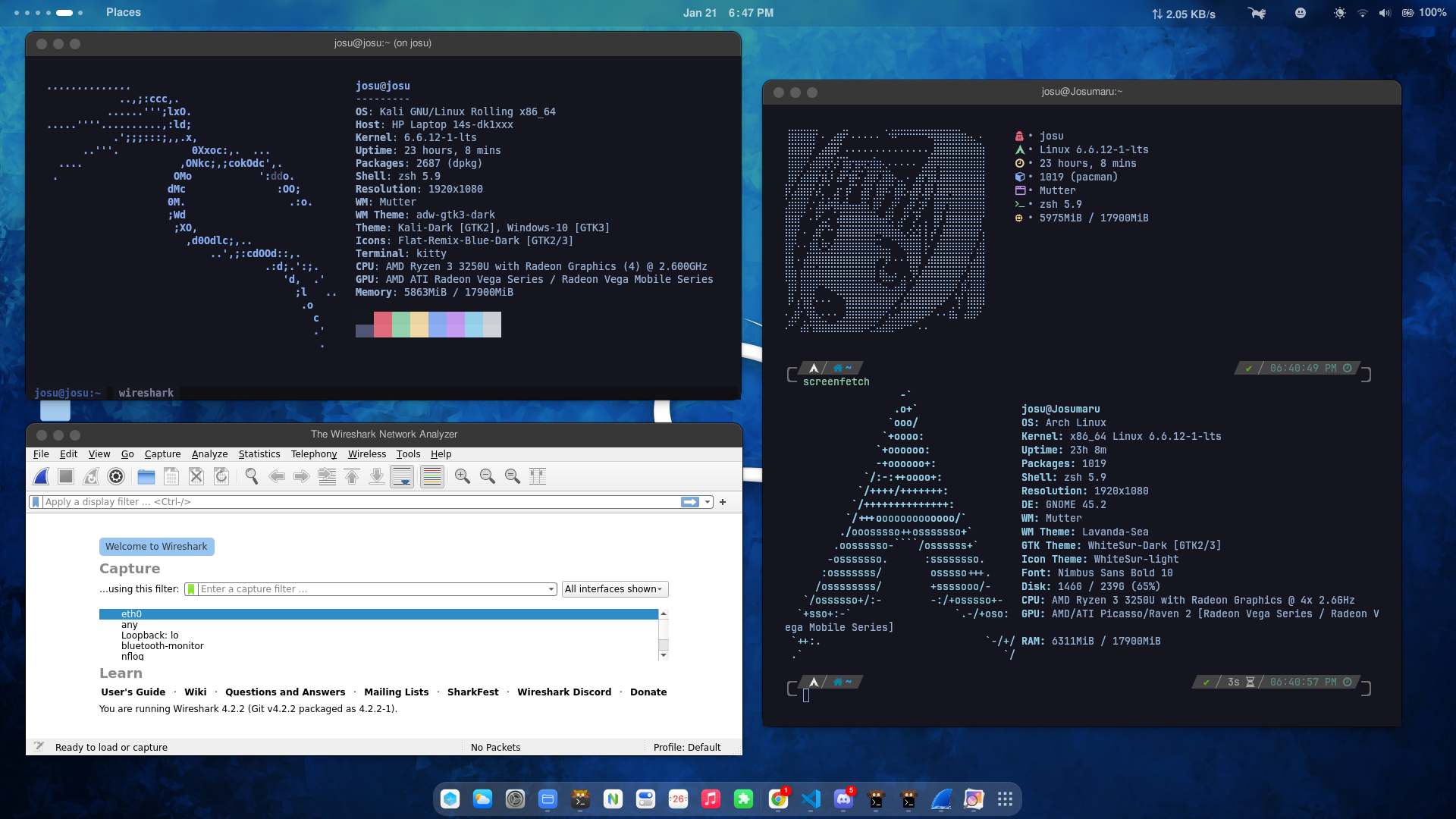Open Discord from the dock
The height and width of the screenshot is (819, 1456).
(x=843, y=799)
